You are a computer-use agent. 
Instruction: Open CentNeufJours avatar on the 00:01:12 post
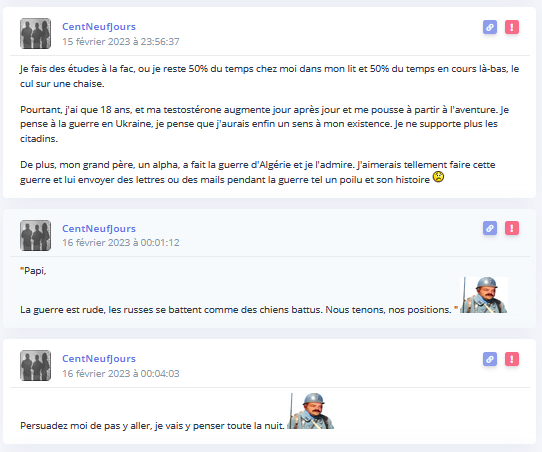[36, 235]
